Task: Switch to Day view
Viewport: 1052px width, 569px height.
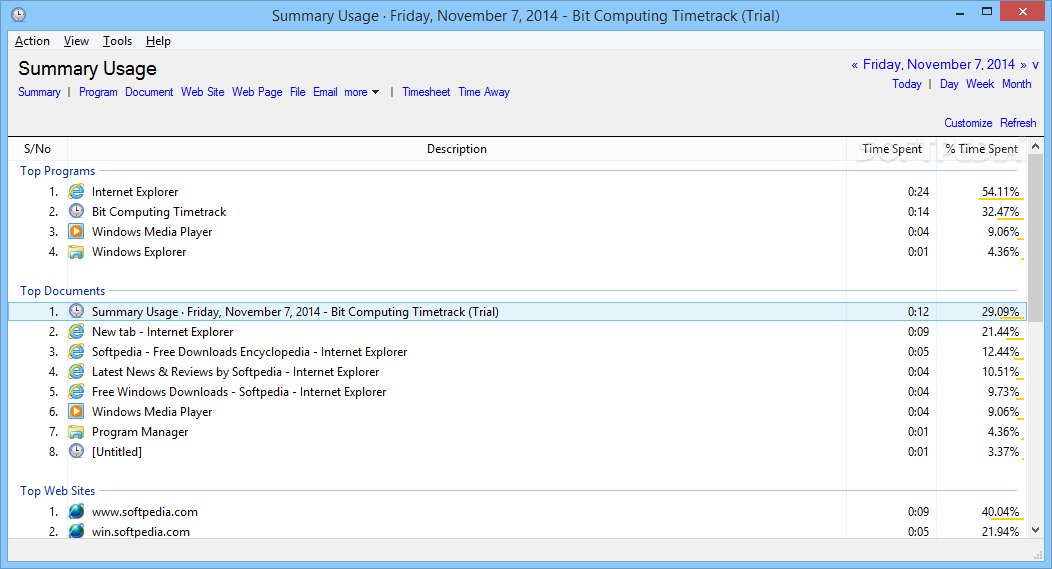Action: pos(949,84)
